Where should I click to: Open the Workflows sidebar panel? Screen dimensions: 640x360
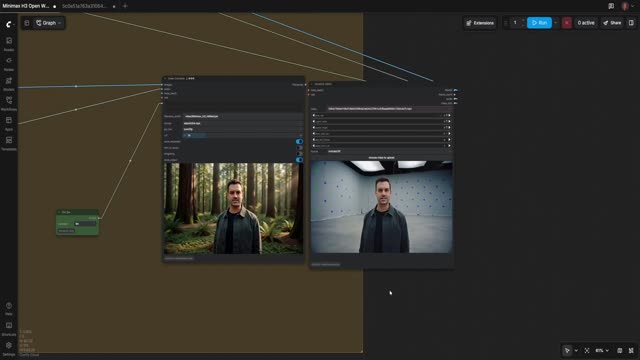(x=9, y=103)
